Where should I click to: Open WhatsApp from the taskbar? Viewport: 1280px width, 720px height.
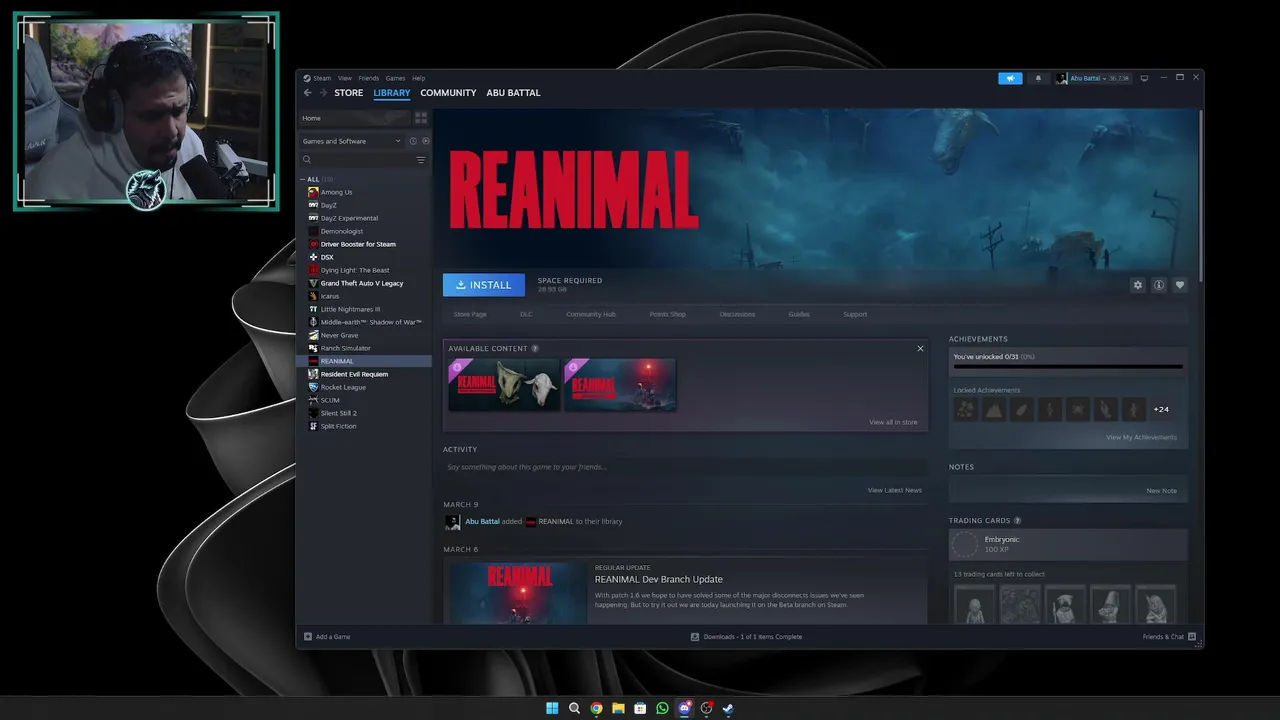(x=662, y=708)
